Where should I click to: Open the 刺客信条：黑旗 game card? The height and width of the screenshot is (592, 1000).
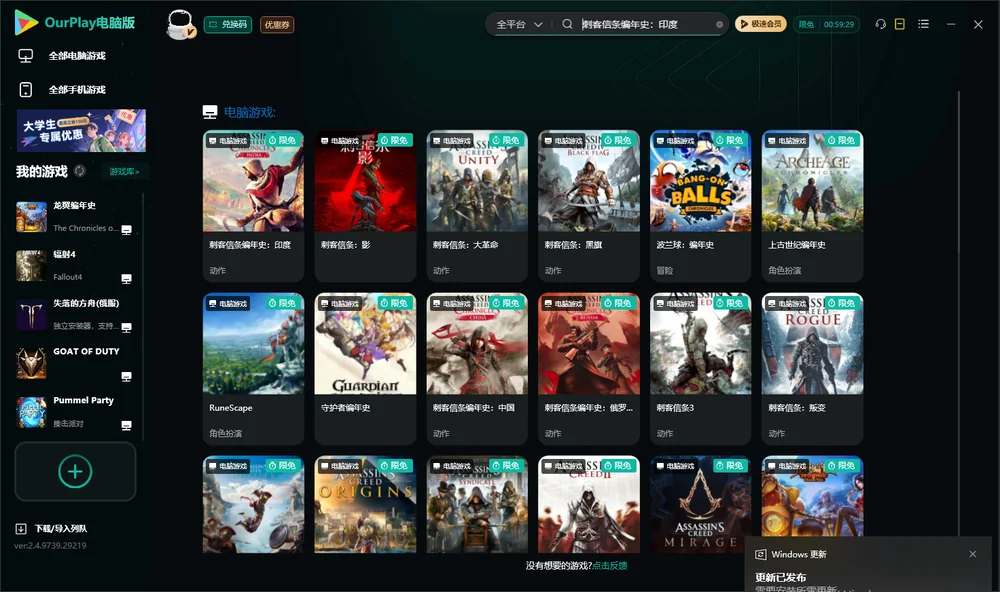(x=589, y=205)
